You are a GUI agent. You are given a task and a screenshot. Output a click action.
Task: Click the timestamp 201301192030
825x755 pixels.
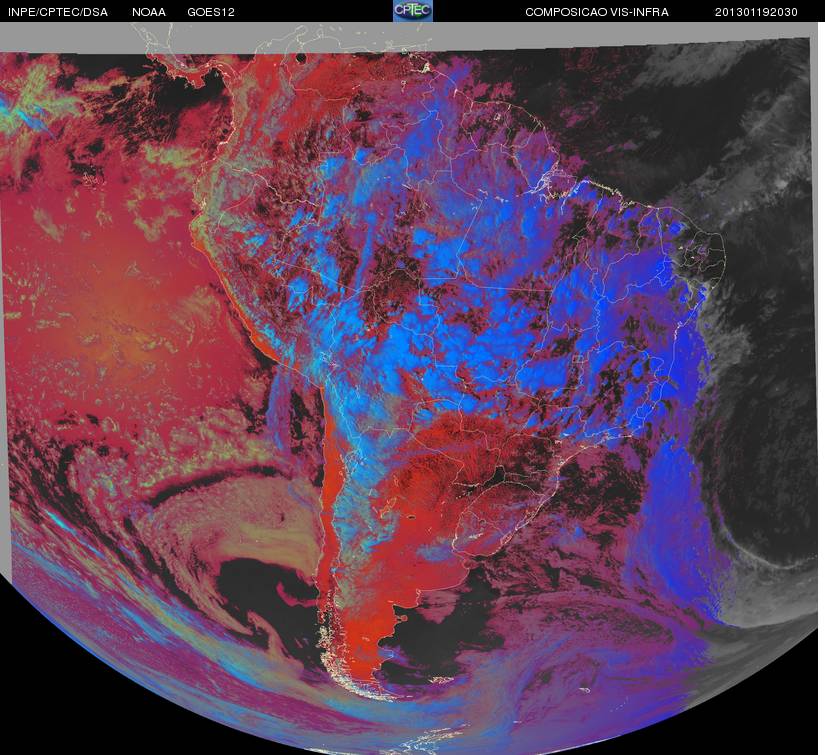756,12
